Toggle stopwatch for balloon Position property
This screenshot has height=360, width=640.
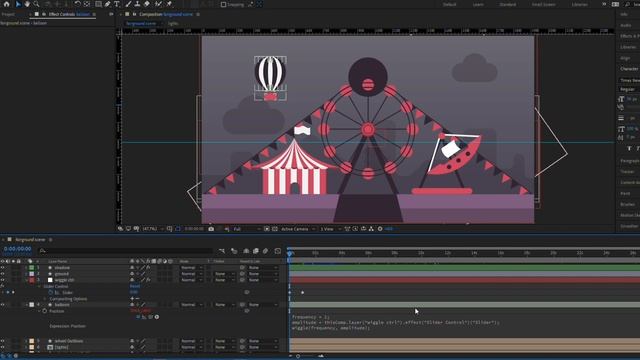click(x=44, y=311)
